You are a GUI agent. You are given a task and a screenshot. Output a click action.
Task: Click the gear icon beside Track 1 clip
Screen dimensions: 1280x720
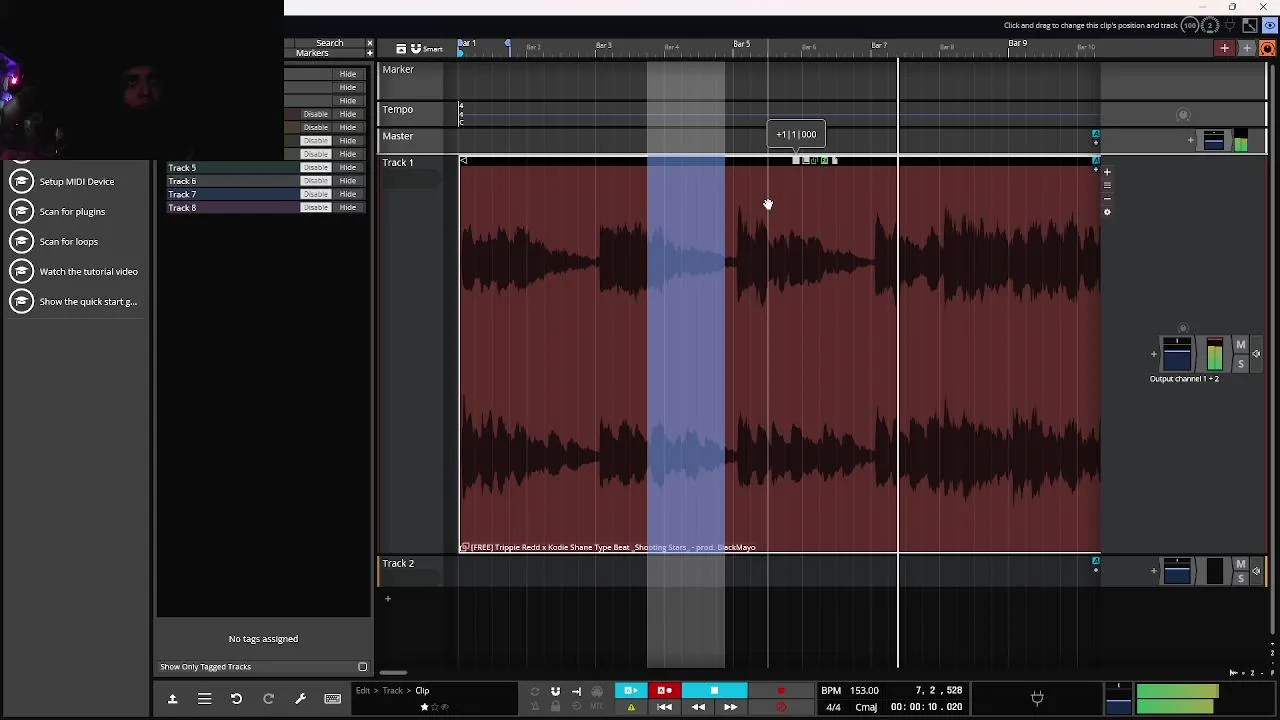1107,212
